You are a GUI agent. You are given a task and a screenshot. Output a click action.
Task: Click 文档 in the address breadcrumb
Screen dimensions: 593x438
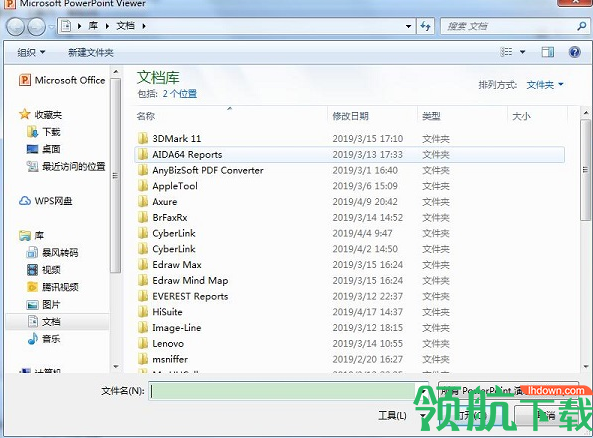click(125, 26)
